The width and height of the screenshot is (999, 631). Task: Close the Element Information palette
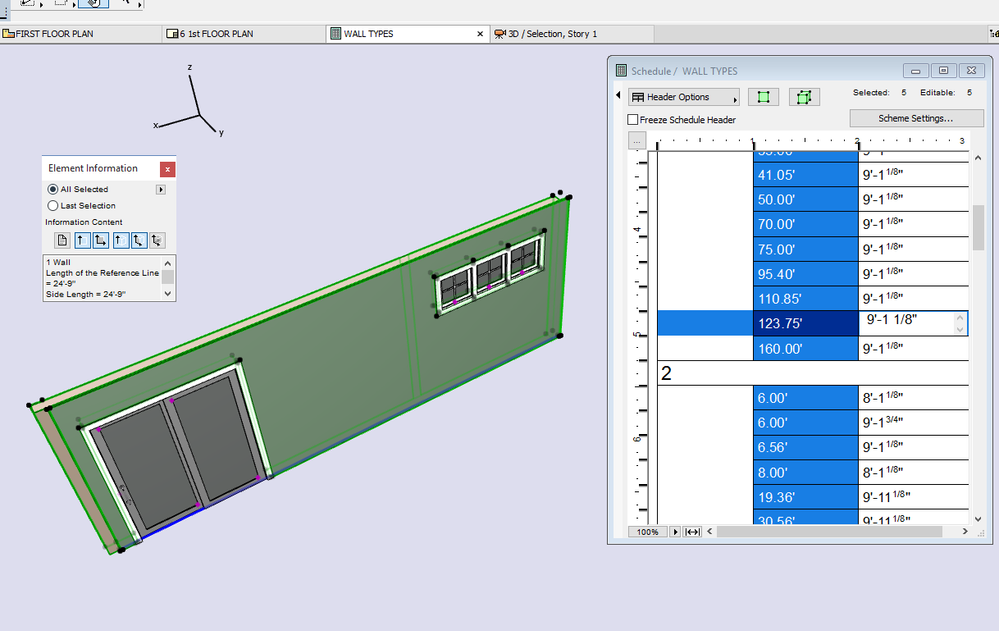(x=167, y=169)
